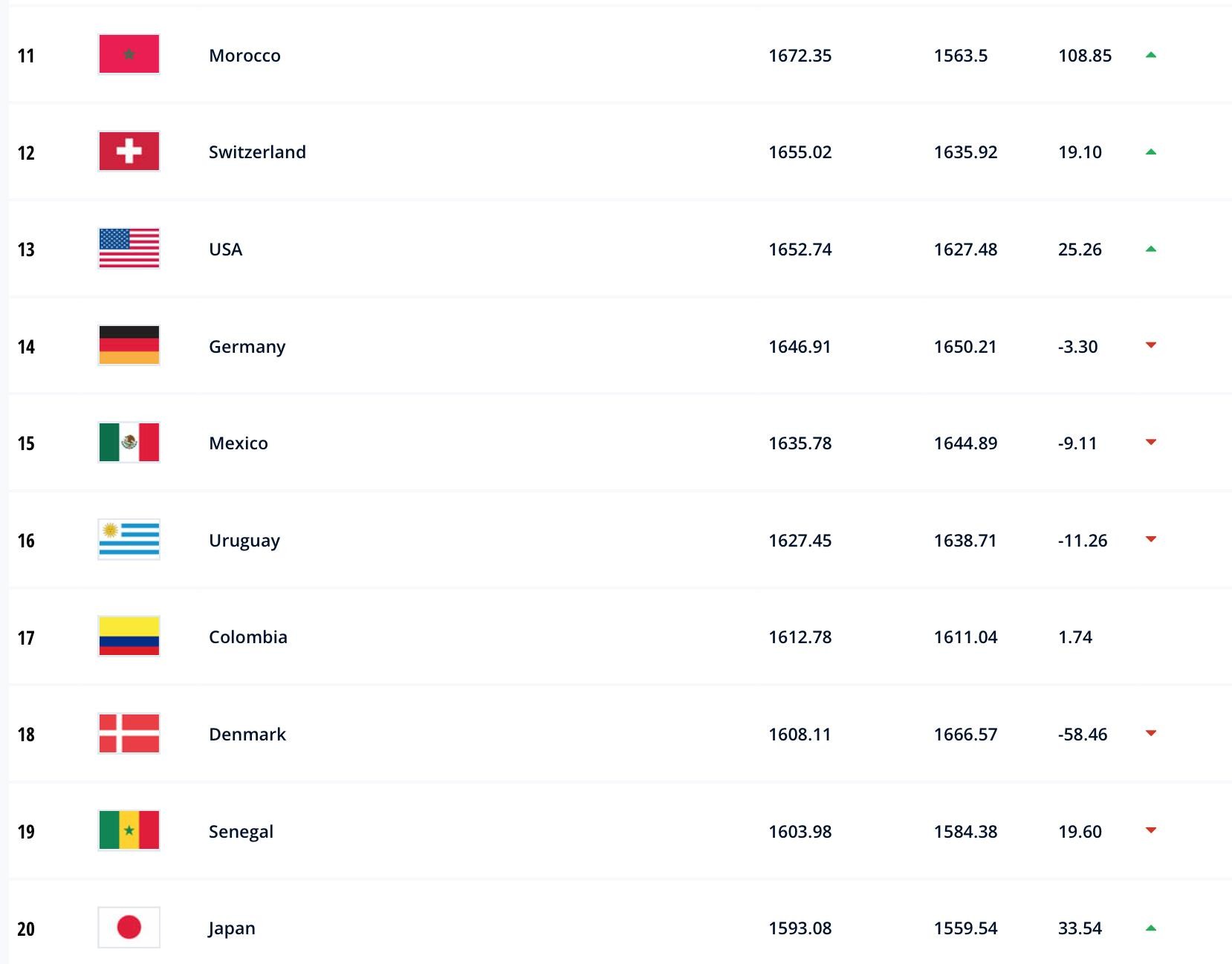The height and width of the screenshot is (964, 1232).
Task: Click the USA flag icon
Action: pyautogui.click(x=129, y=248)
